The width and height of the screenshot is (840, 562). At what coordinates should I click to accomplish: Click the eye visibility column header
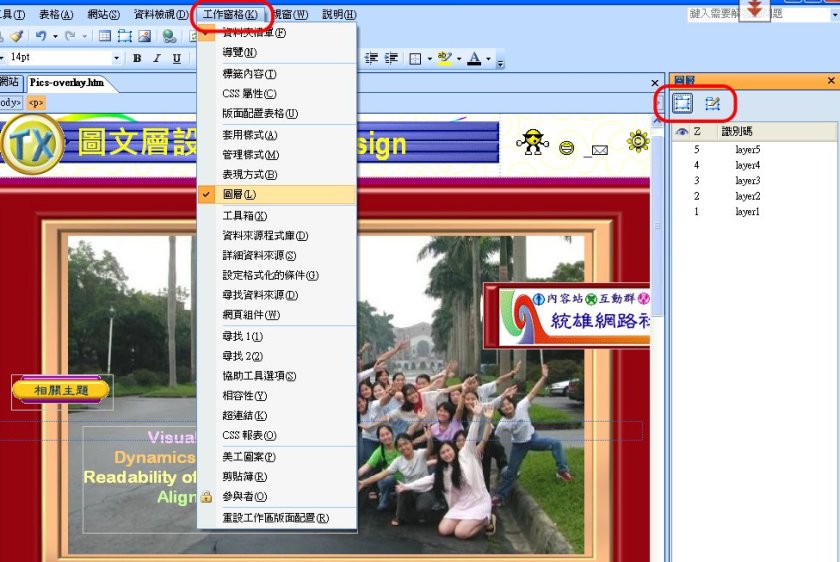[681, 132]
